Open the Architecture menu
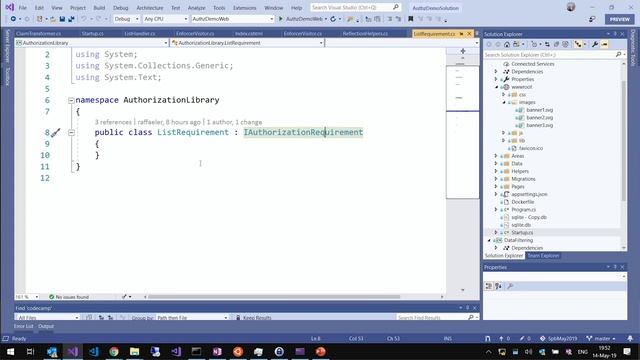The width and height of the screenshot is (640, 360). tap(149, 8)
